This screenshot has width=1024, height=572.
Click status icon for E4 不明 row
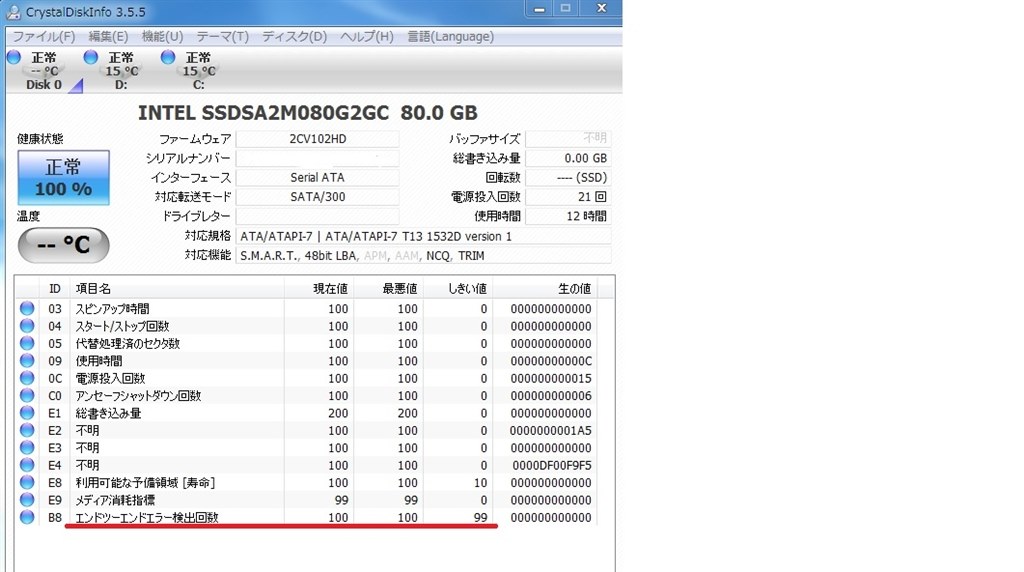coord(27,465)
